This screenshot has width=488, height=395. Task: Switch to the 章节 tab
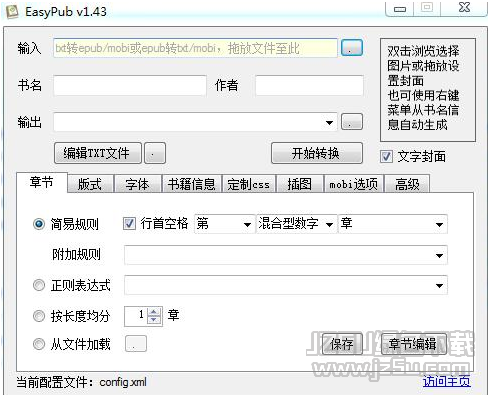pyautogui.click(x=42, y=182)
